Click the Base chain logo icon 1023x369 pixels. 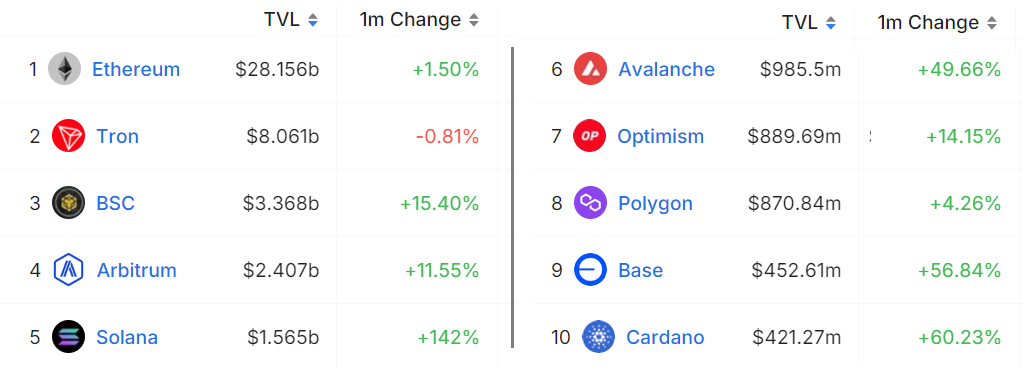pos(590,270)
